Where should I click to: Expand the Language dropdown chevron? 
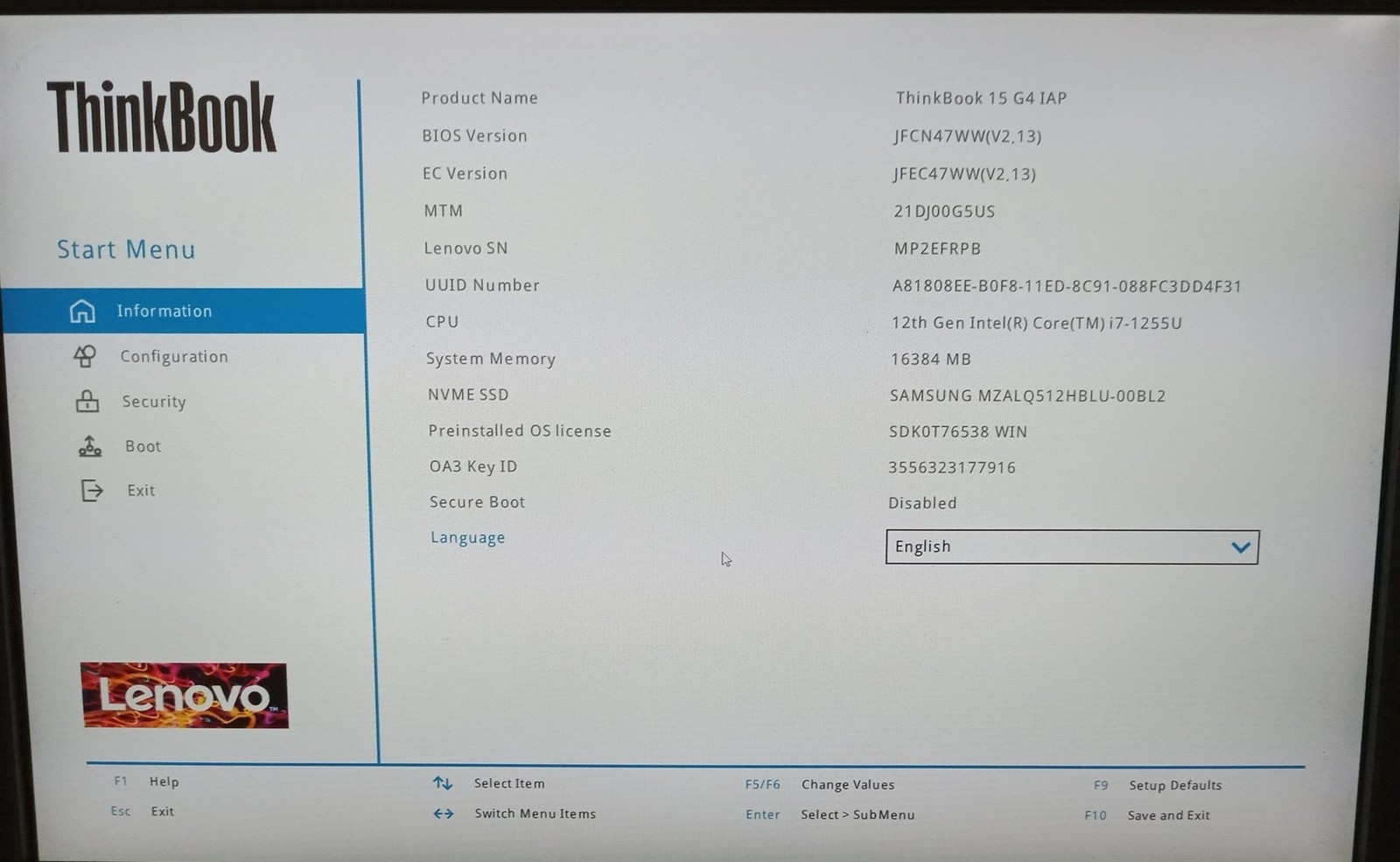(1240, 548)
